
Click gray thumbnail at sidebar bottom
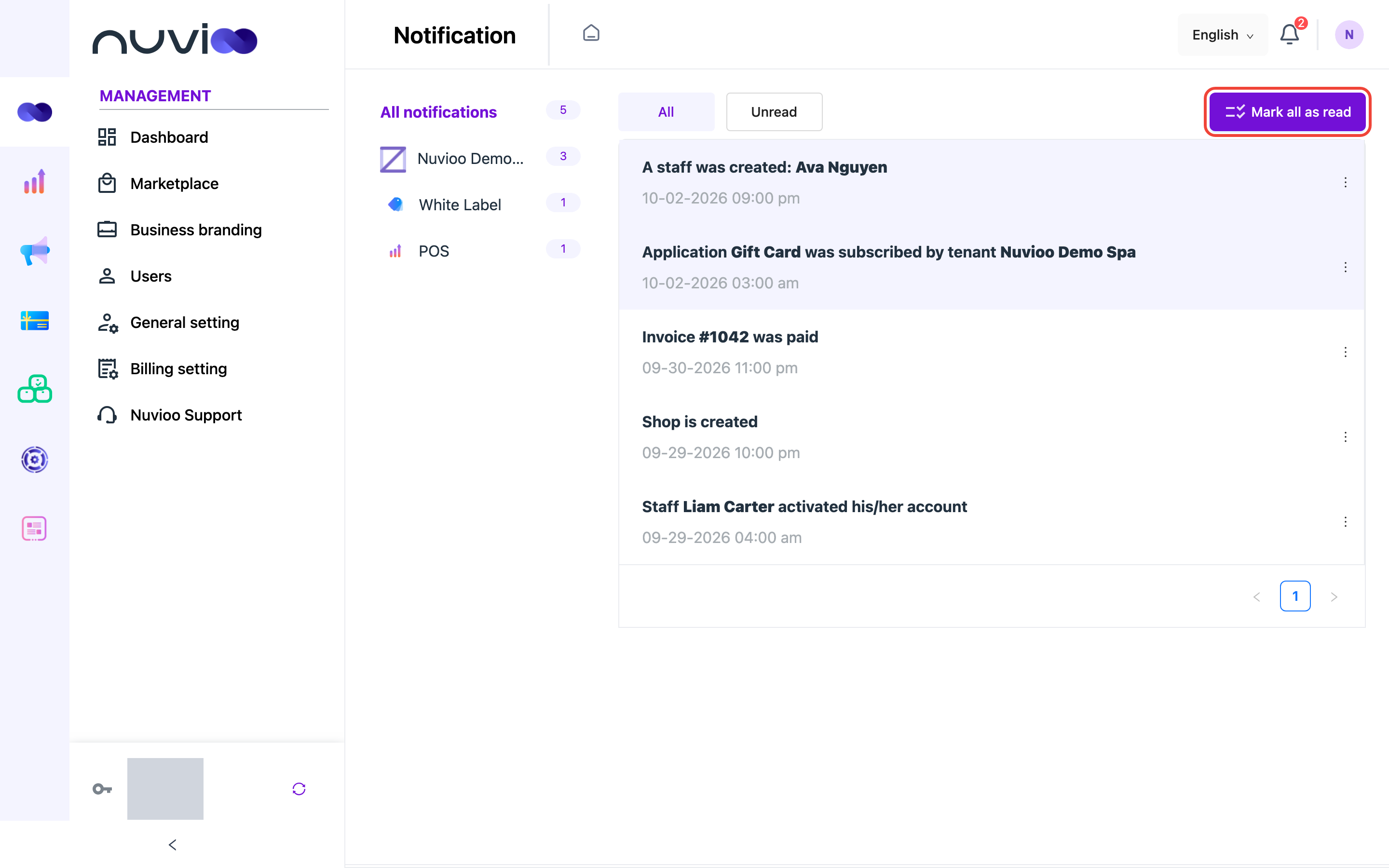tap(165, 789)
